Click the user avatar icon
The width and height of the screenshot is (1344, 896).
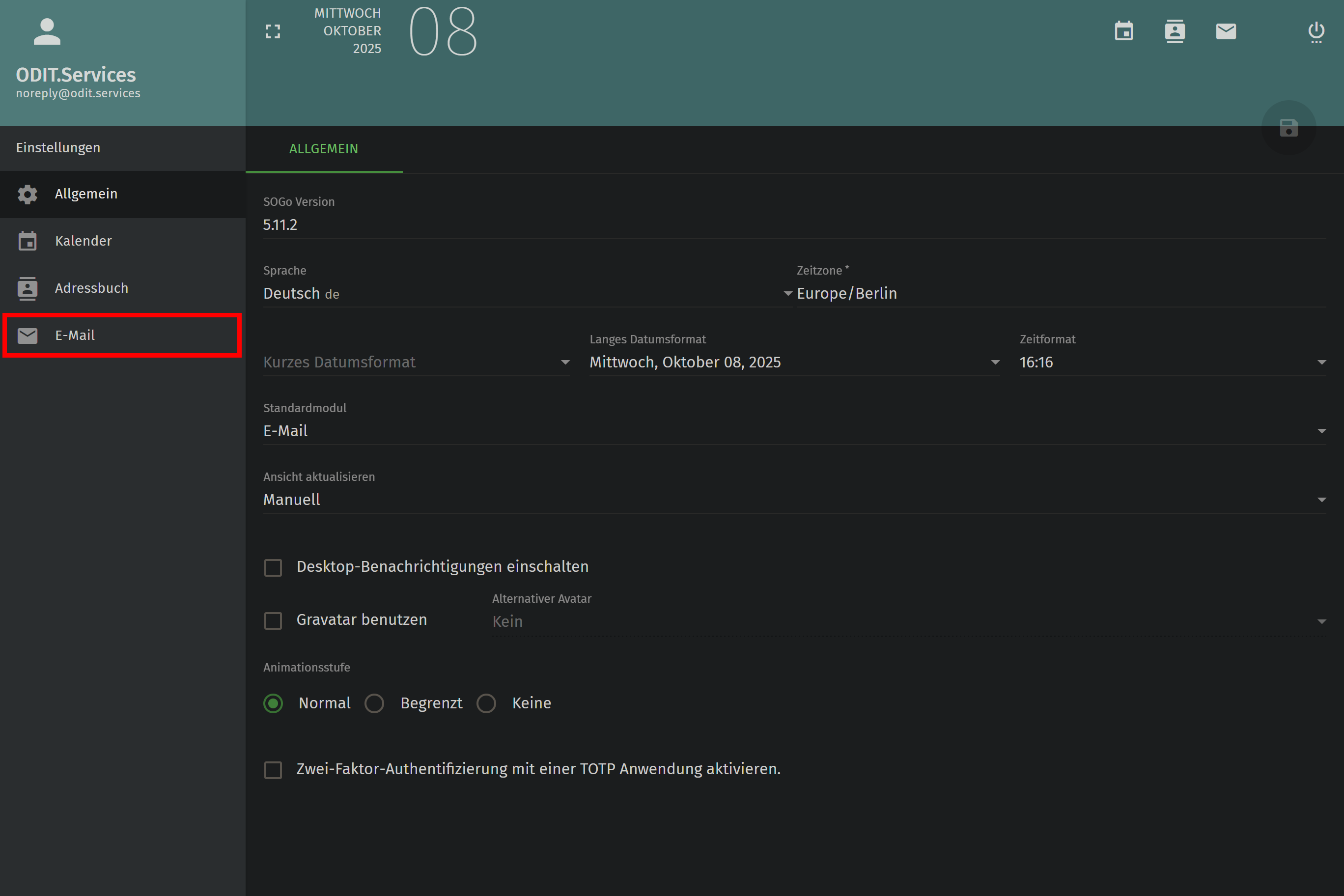[47, 31]
